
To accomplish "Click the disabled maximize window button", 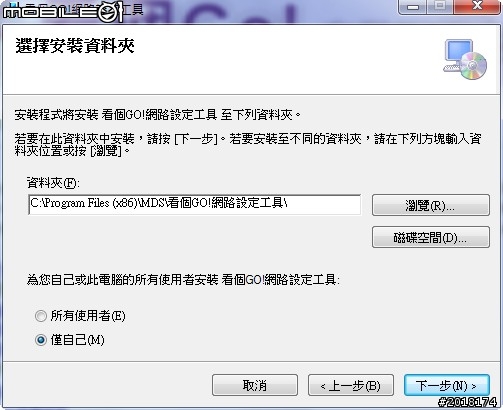I will (x=440, y=7).
